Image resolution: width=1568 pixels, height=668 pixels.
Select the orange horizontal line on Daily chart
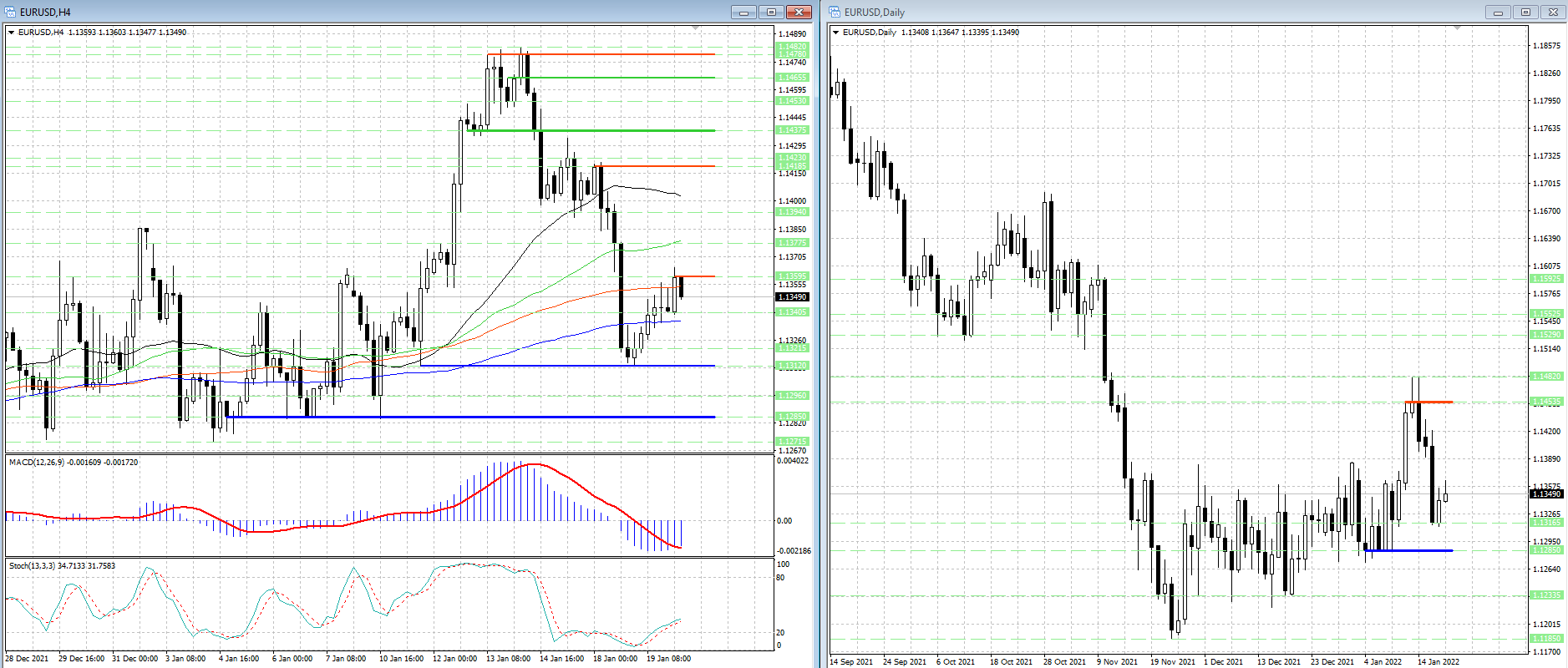[x=1430, y=402]
